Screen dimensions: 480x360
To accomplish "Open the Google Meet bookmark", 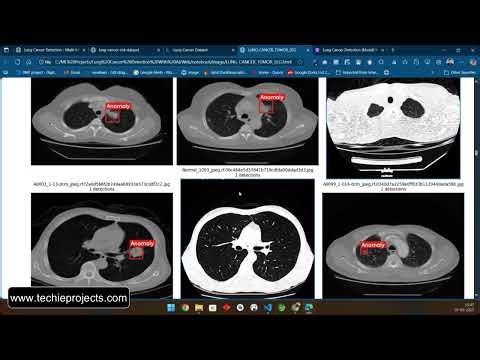I will (154, 72).
